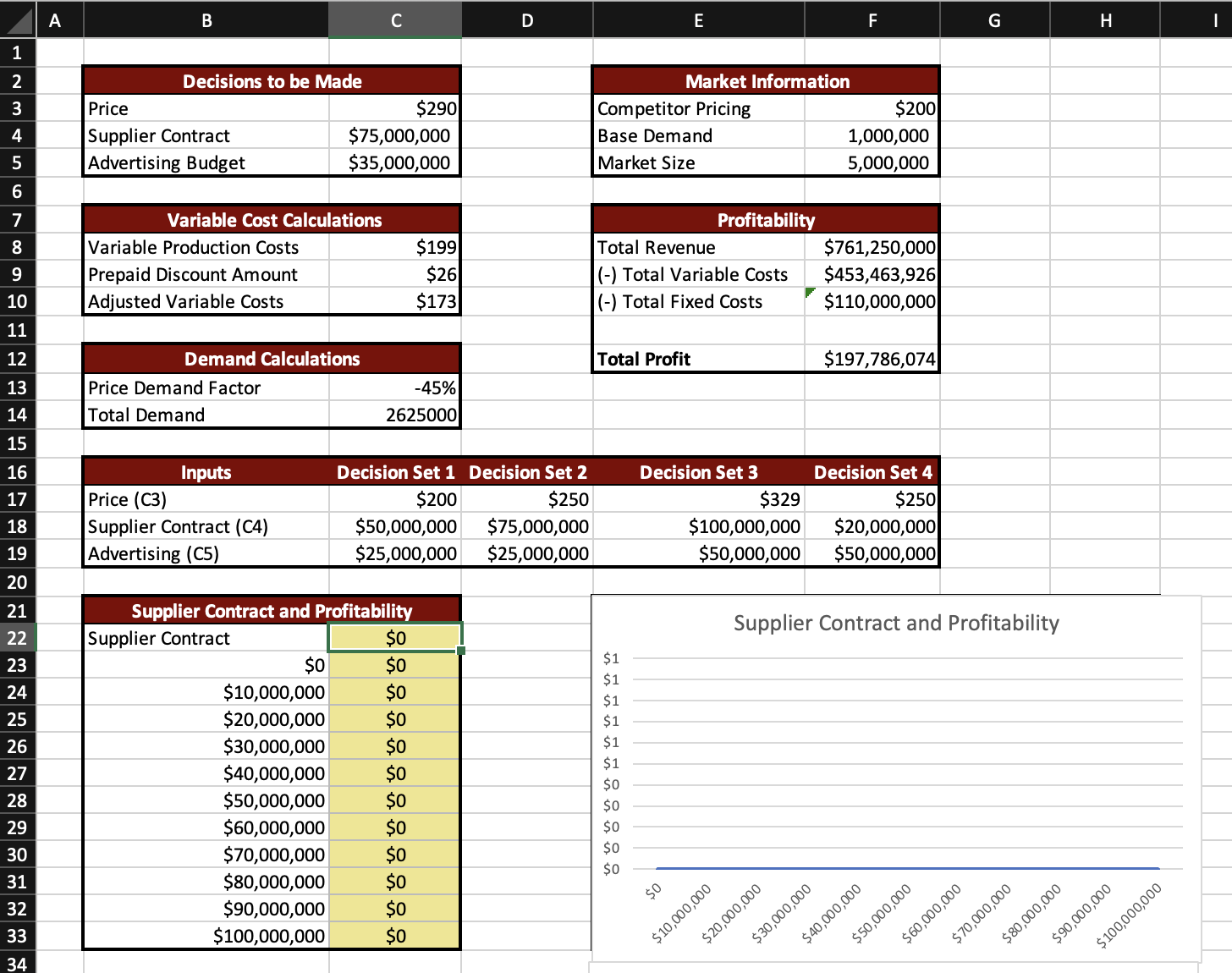This screenshot has width=1232, height=973.
Task: Click the yellow cell beside $100,000,000
Action: 394,935
